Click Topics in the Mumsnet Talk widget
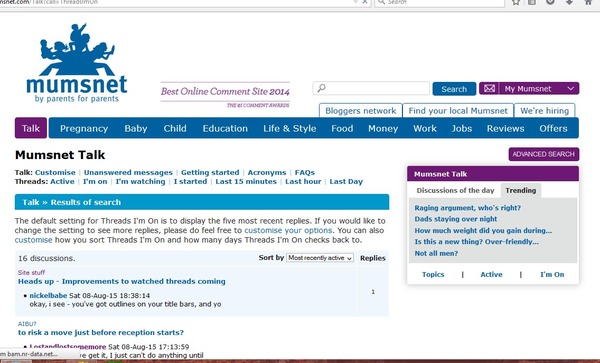Image resolution: width=600 pixels, height=363 pixels. 433,275
